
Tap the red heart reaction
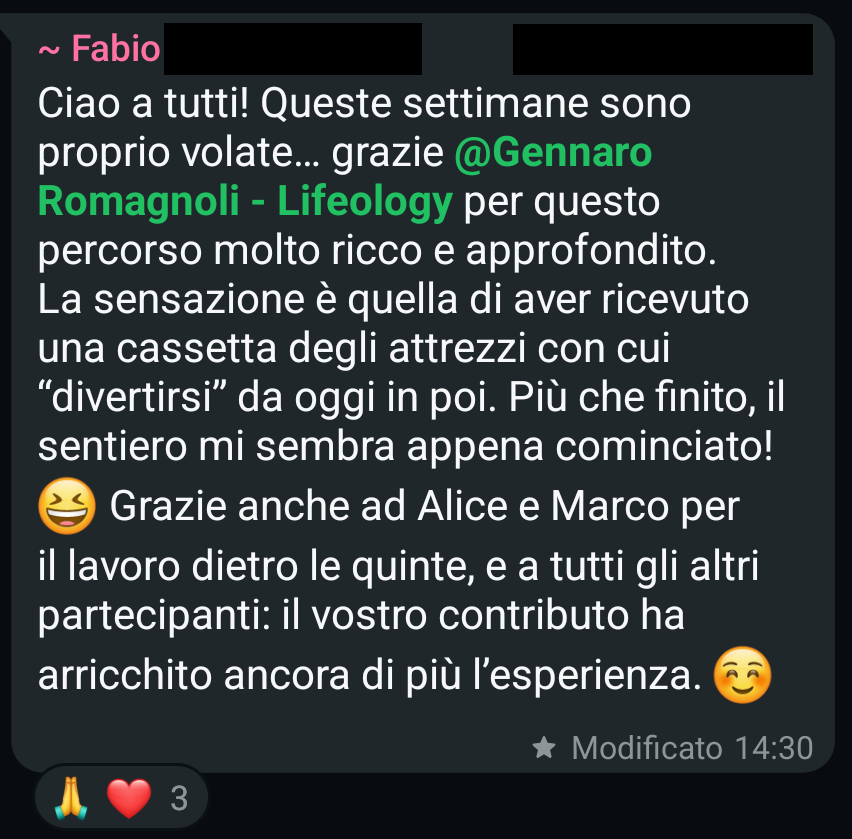tap(129, 798)
